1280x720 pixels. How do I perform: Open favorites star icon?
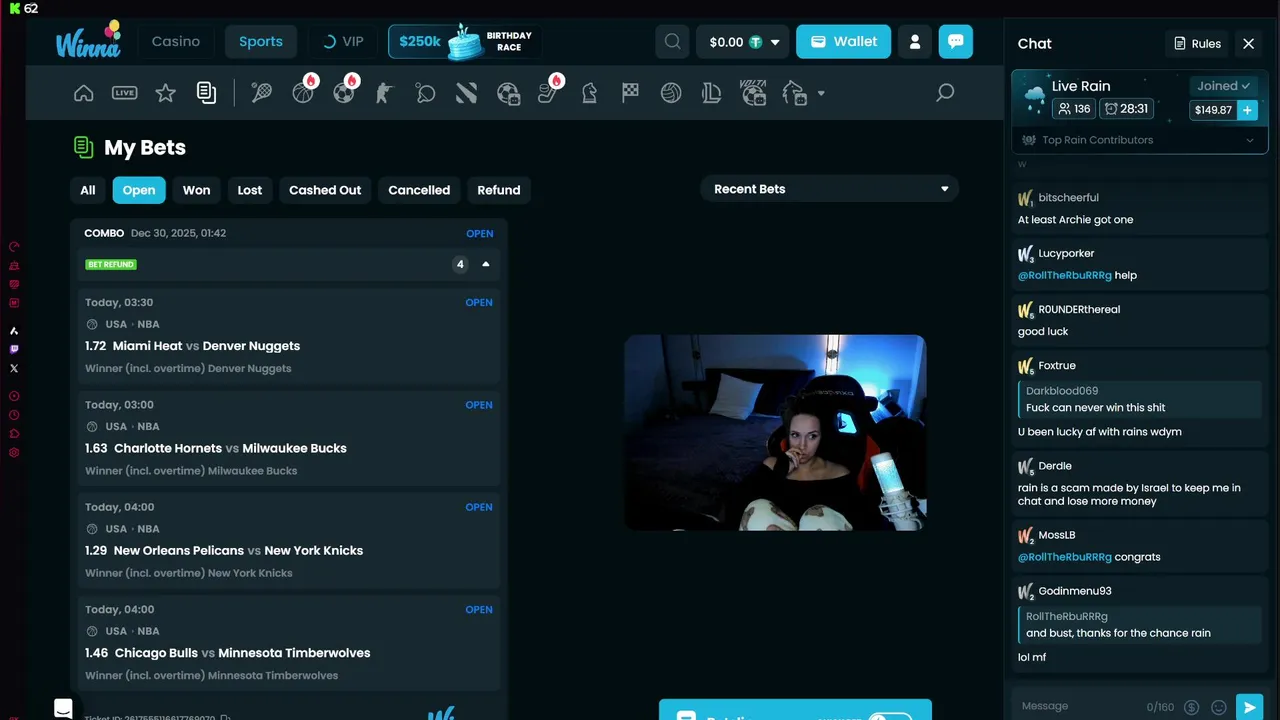166,93
